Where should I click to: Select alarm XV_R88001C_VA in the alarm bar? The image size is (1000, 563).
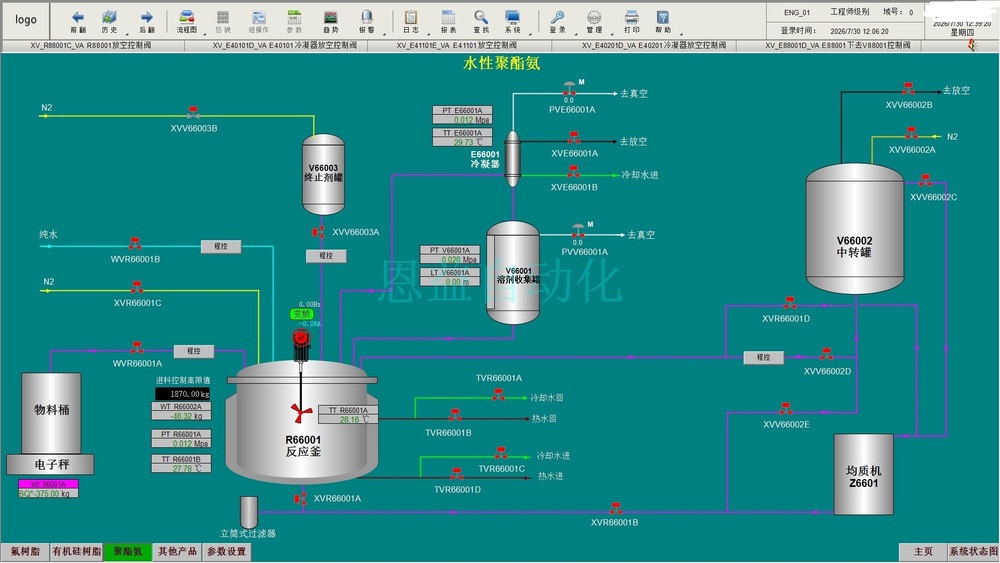click(x=91, y=45)
